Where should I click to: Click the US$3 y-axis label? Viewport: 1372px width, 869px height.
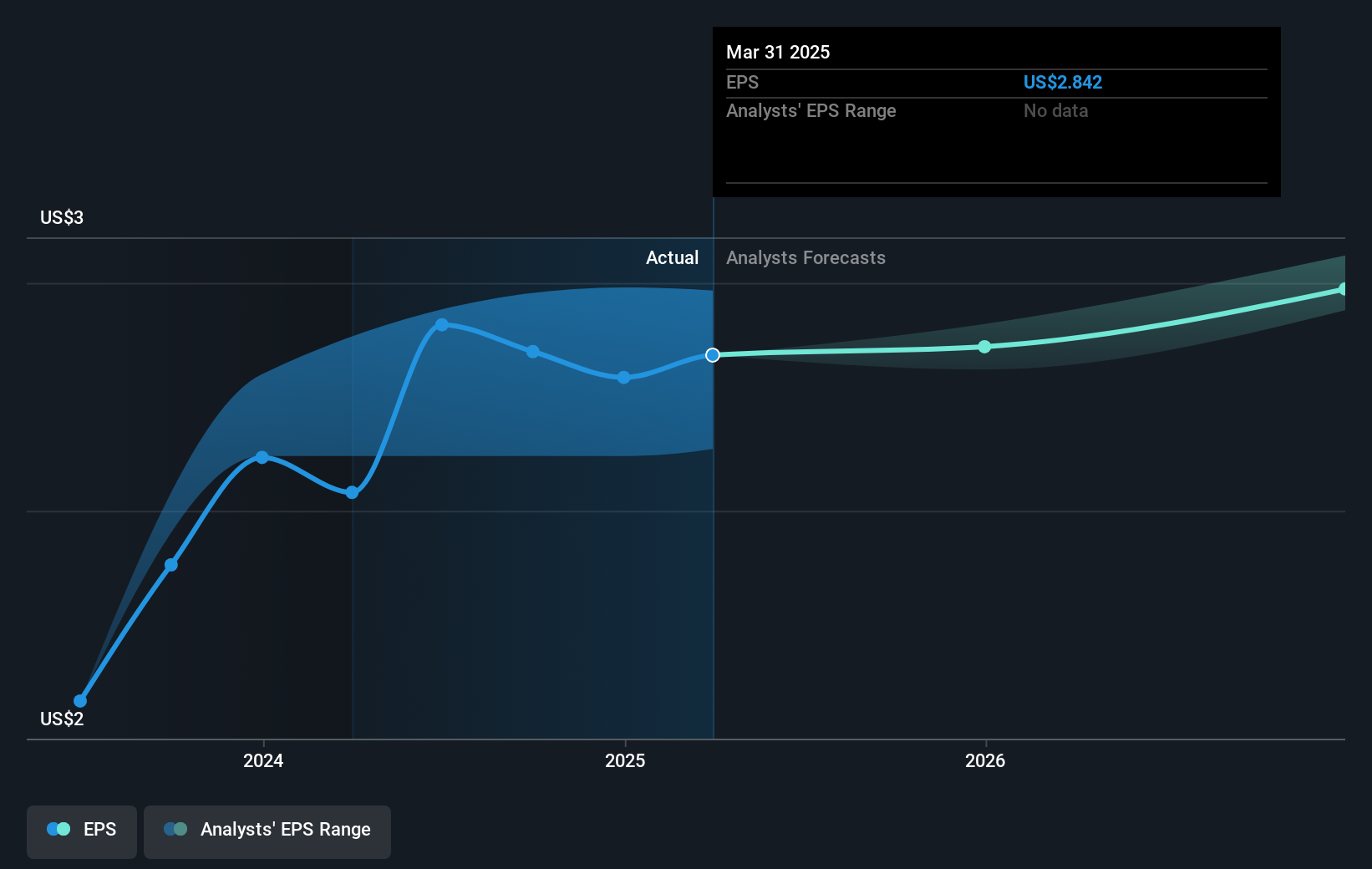(62, 217)
